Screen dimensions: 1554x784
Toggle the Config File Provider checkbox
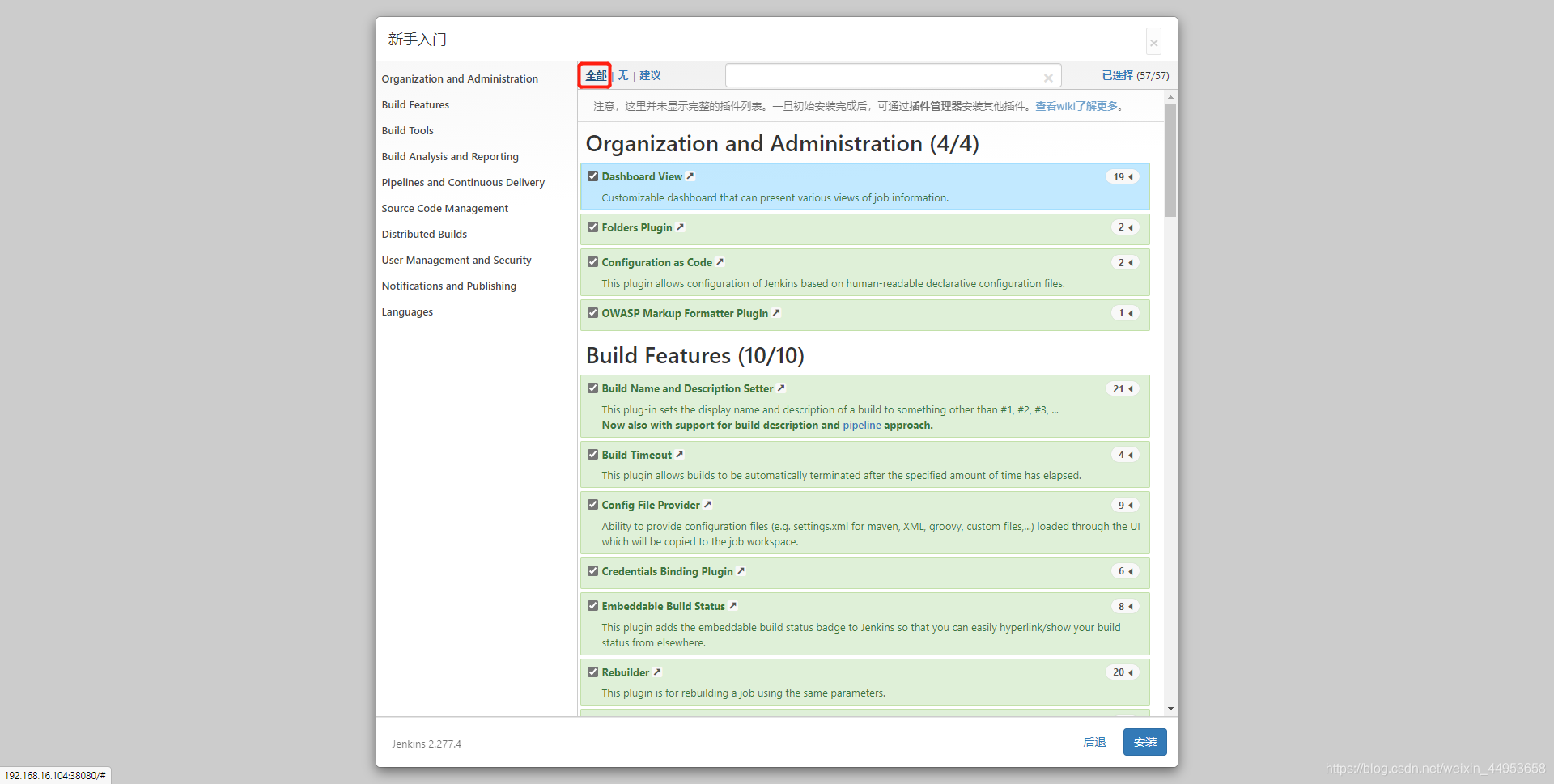coord(592,505)
